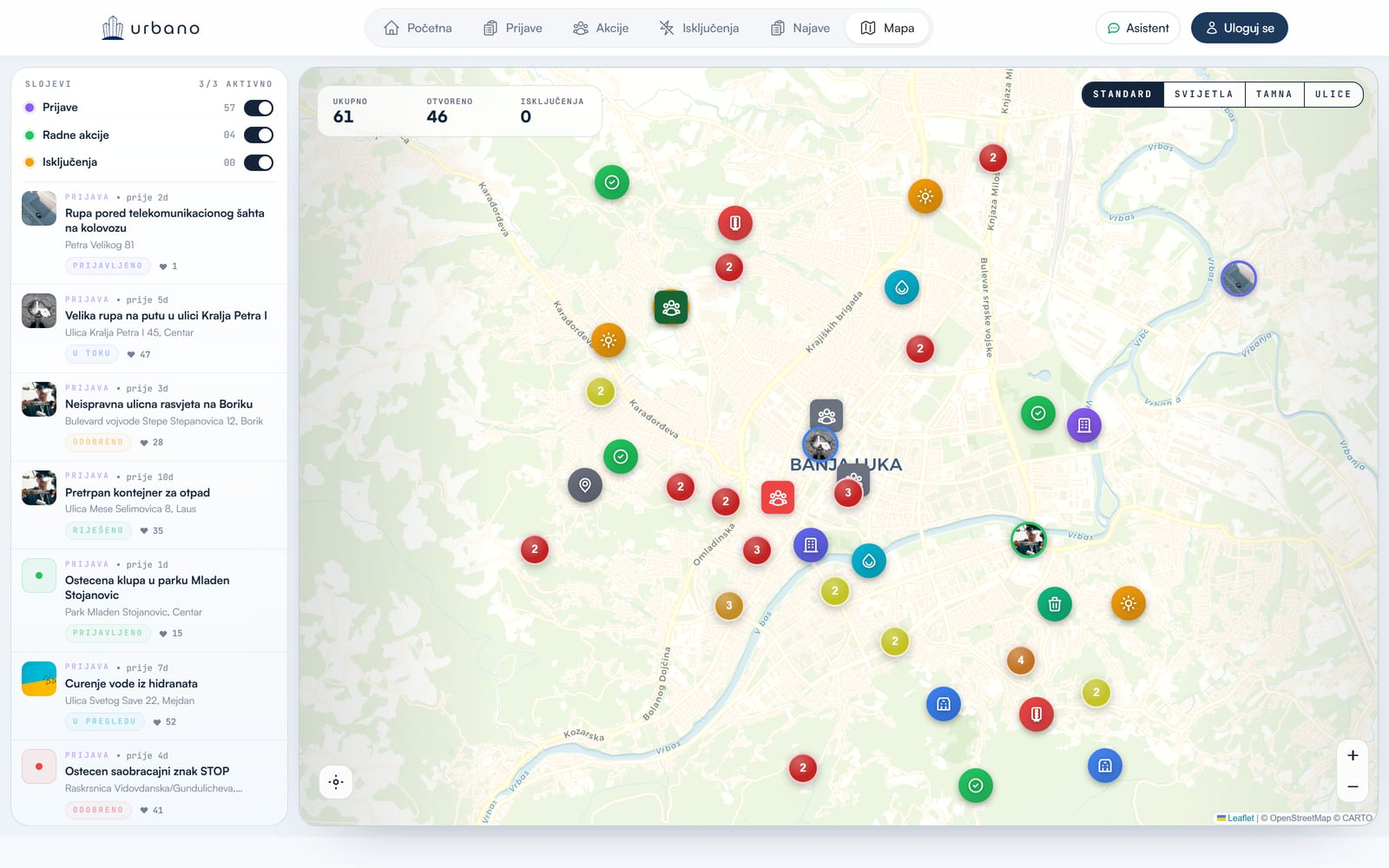Open report Ostecen saobracajni znak STOP
Image resolution: width=1389 pixels, height=868 pixels.
(149, 783)
